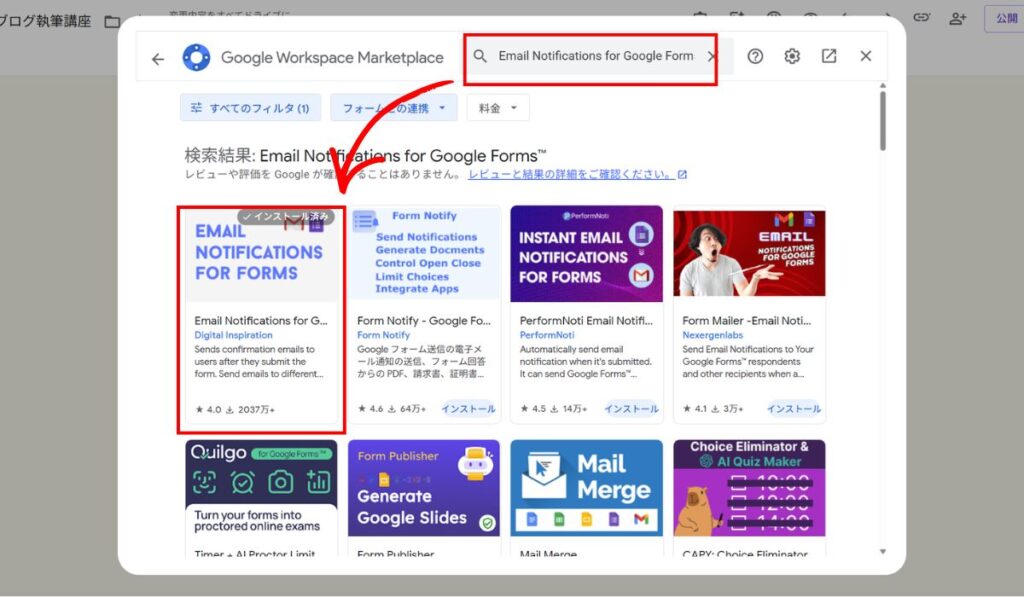Click the copy link icon in top bar
This screenshot has height=597, width=1024.
coord(921,18)
